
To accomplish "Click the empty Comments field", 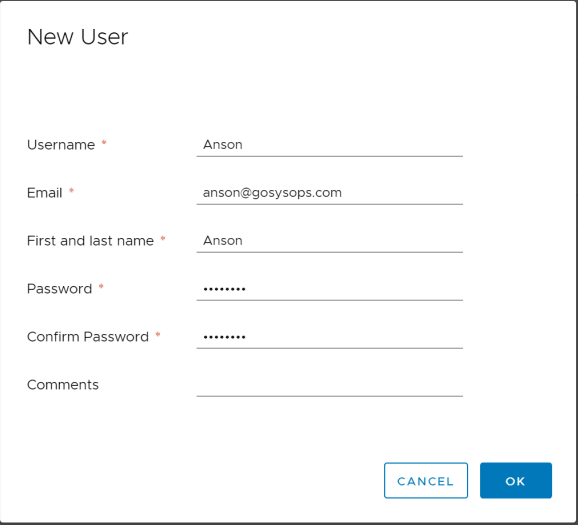I will click(330, 385).
